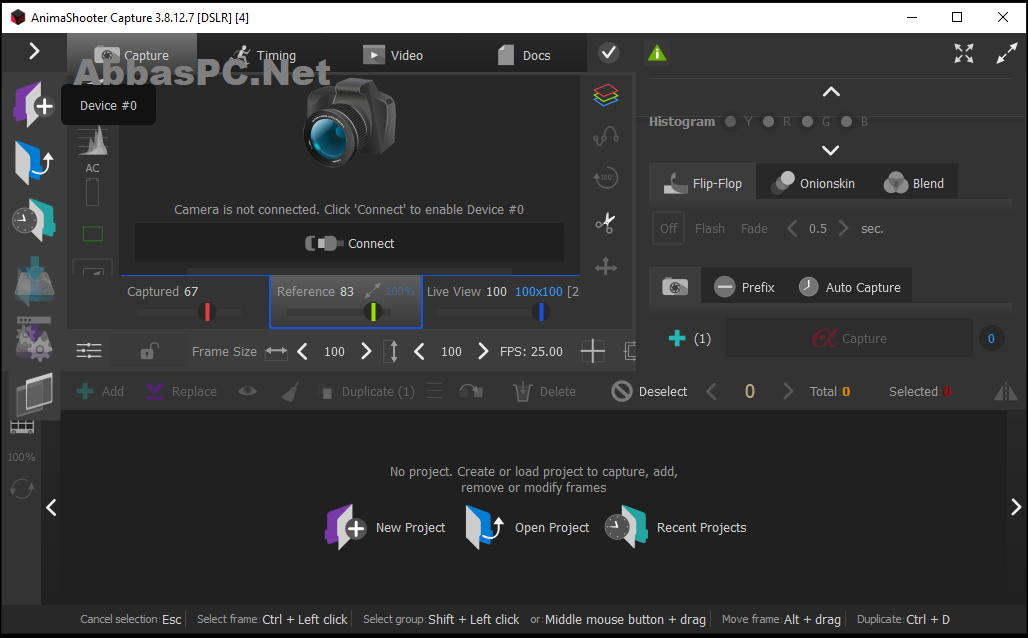Click the frame viewer monitor icon in sidebar
1028x638 pixels.
pyautogui.click(x=34, y=393)
